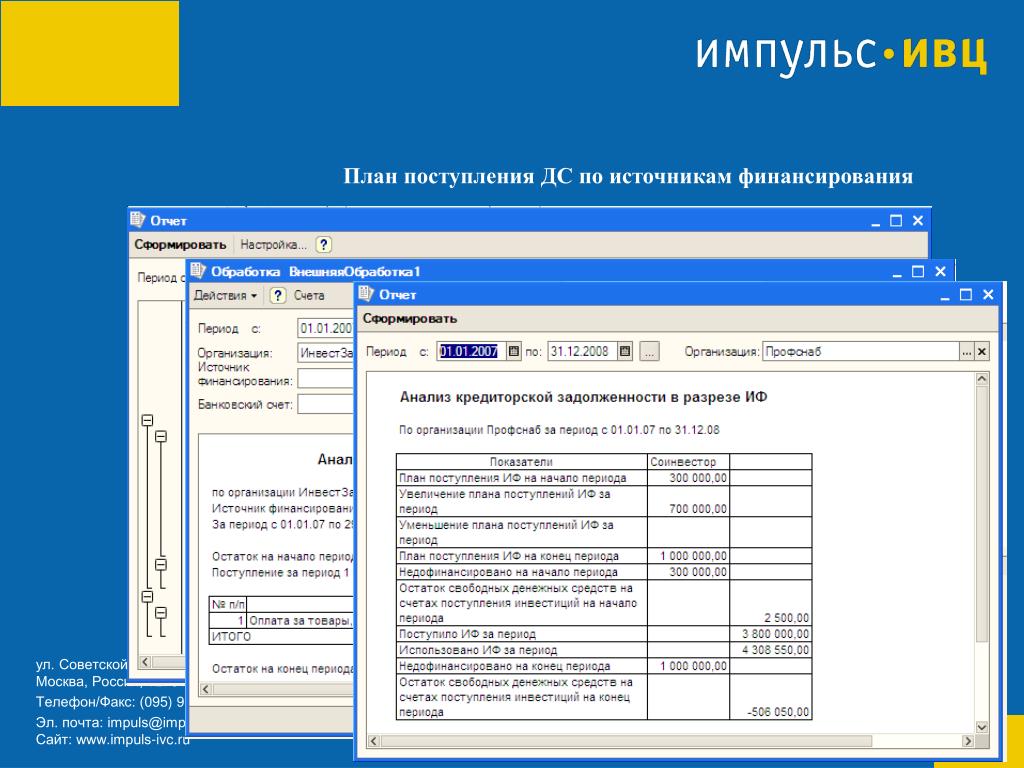
Task: Click the Источник финансирования field in Обработка window
Action: pyautogui.click(x=325, y=379)
